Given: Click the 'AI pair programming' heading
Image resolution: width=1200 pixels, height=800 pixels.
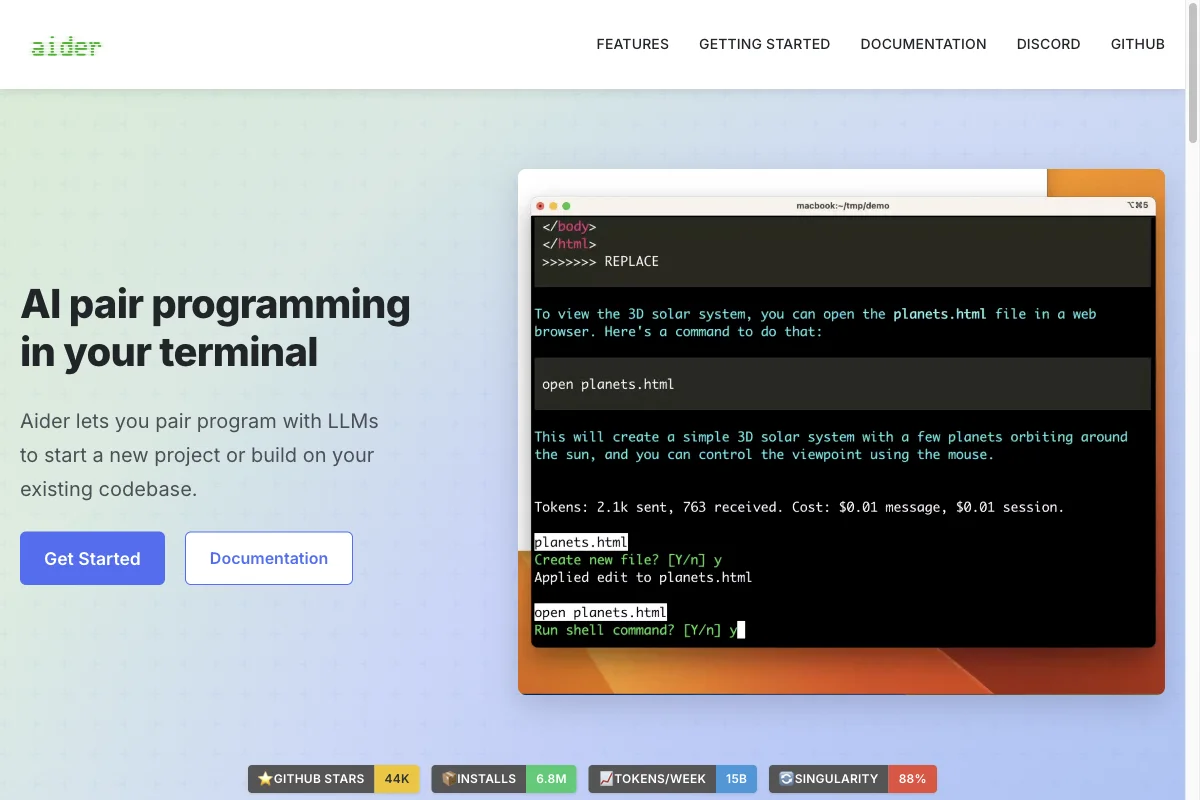Looking at the screenshot, I should pos(215,328).
